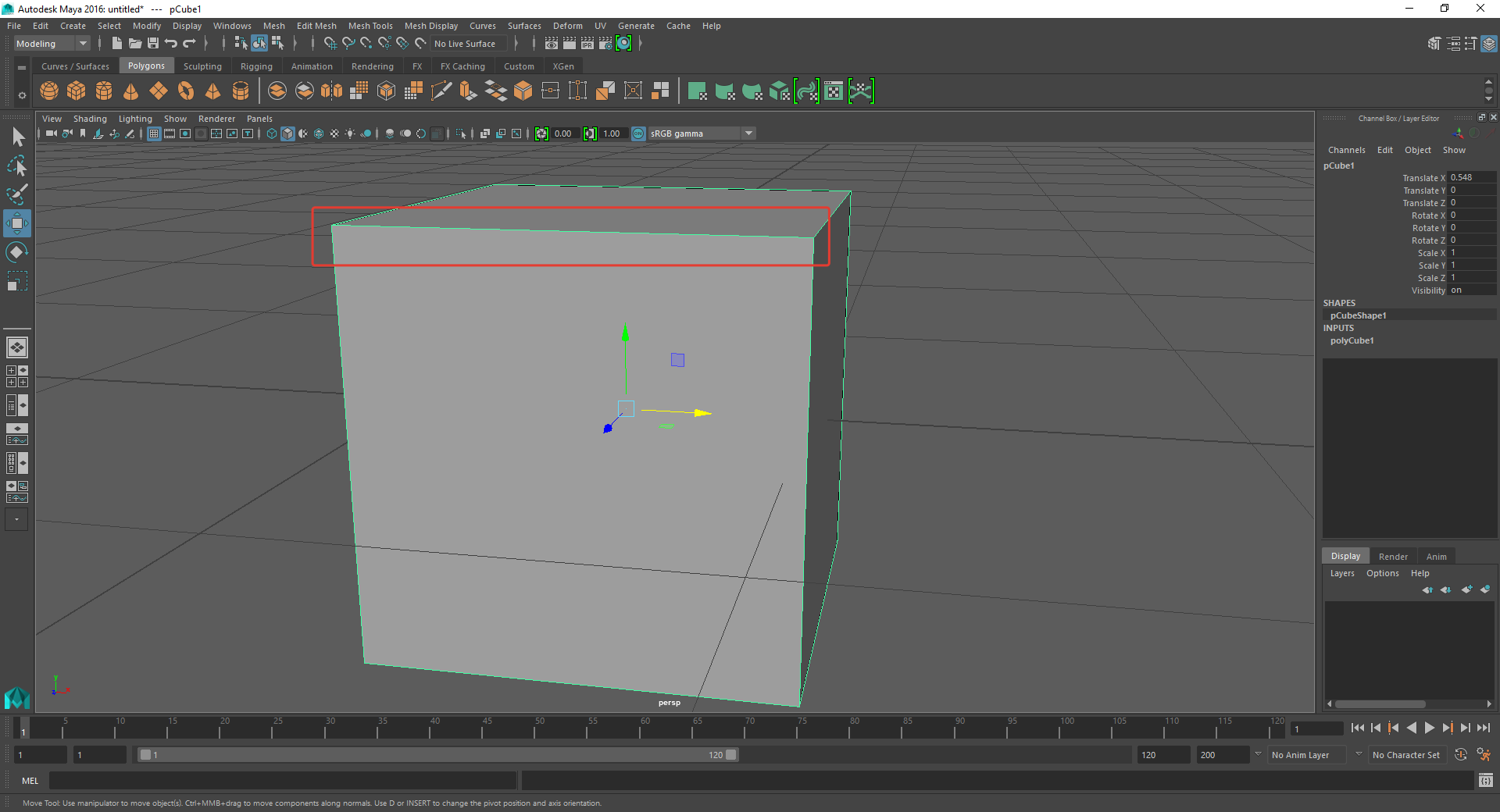The image size is (1500, 812).
Task: Open the sRGB gamma view transform dropdown
Action: (x=702, y=134)
